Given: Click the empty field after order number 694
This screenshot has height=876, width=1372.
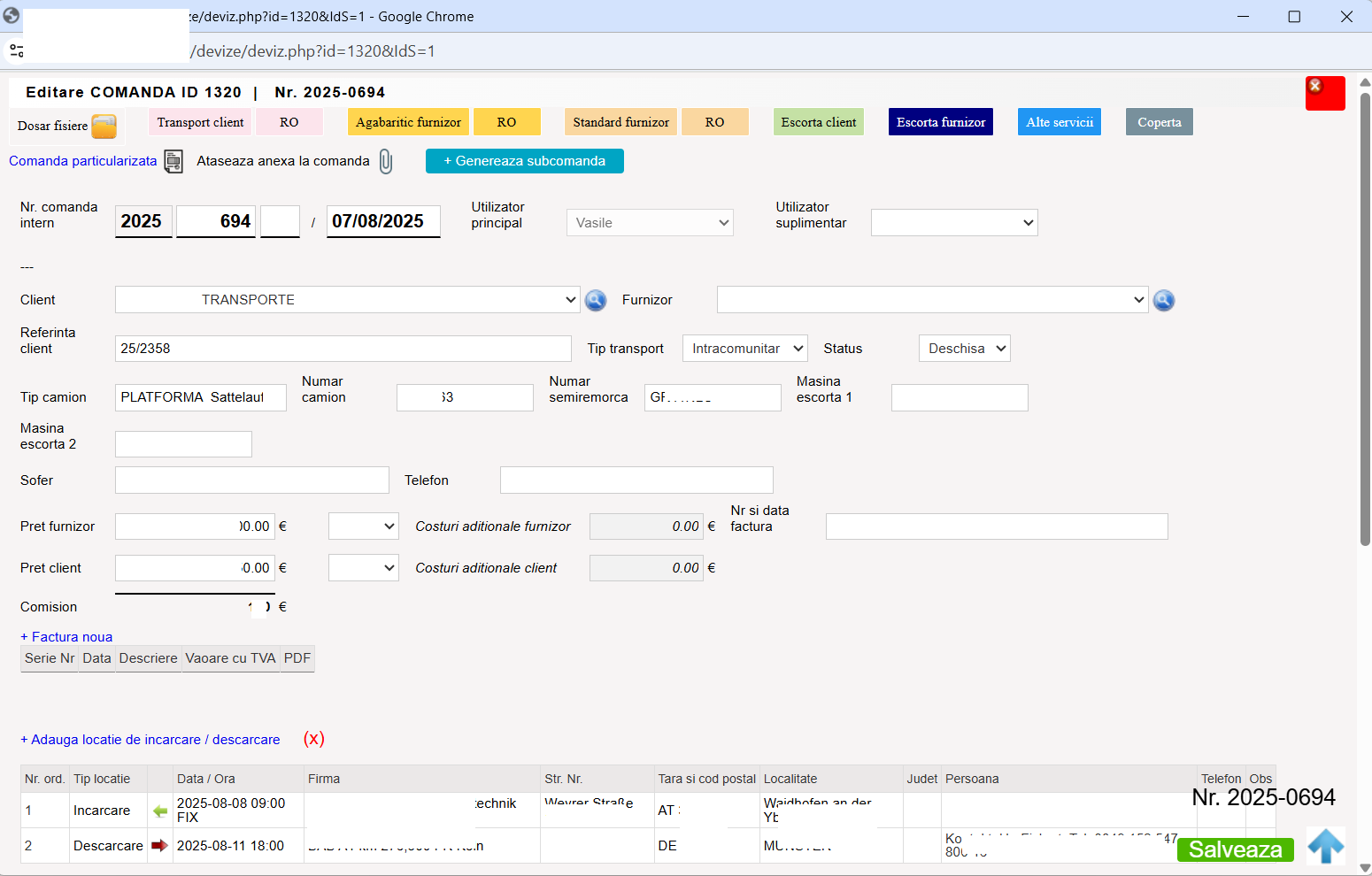Looking at the screenshot, I should [x=281, y=221].
